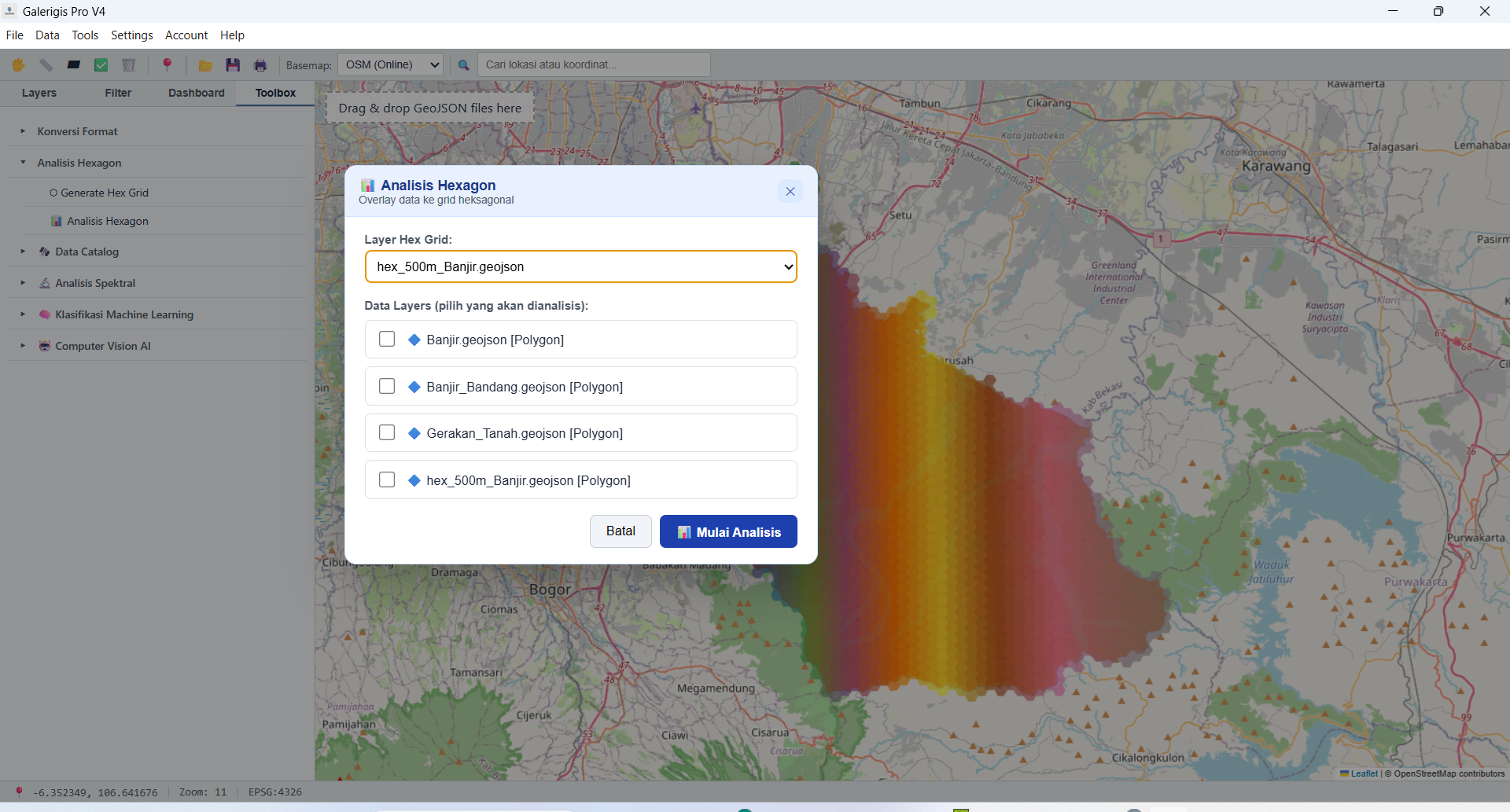1510x812 pixels.
Task: Check the hex_500m_Banjir.geojson [Polygon] checkbox
Action: (x=387, y=479)
